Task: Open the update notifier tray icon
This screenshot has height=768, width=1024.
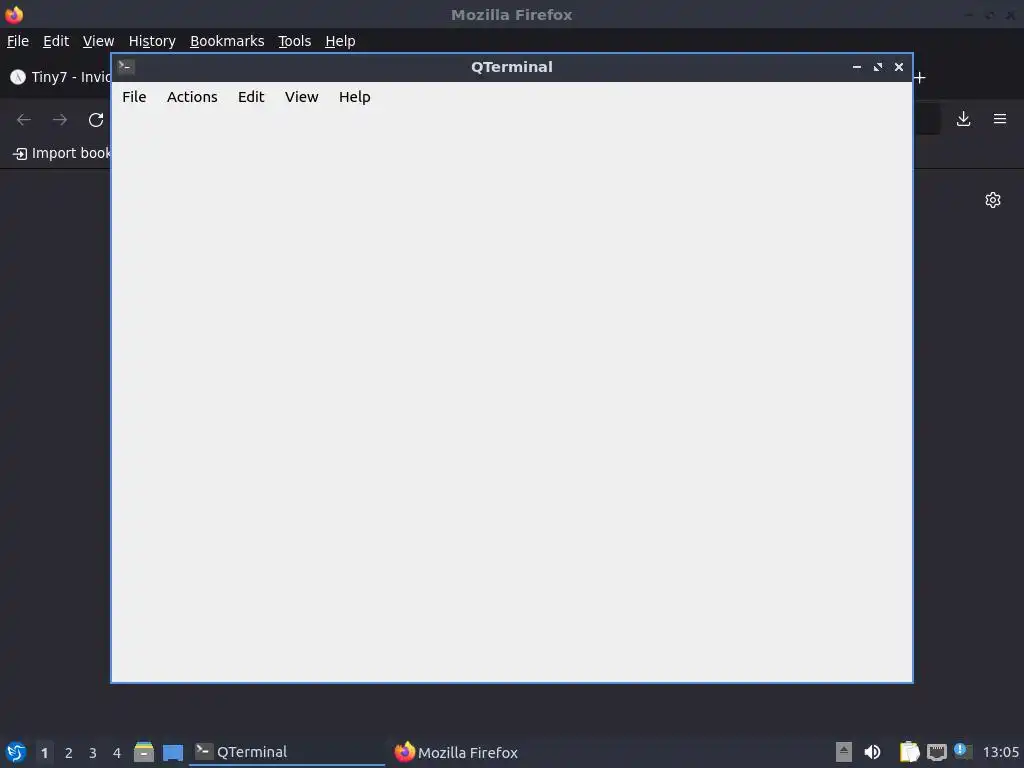Action: click(x=963, y=751)
